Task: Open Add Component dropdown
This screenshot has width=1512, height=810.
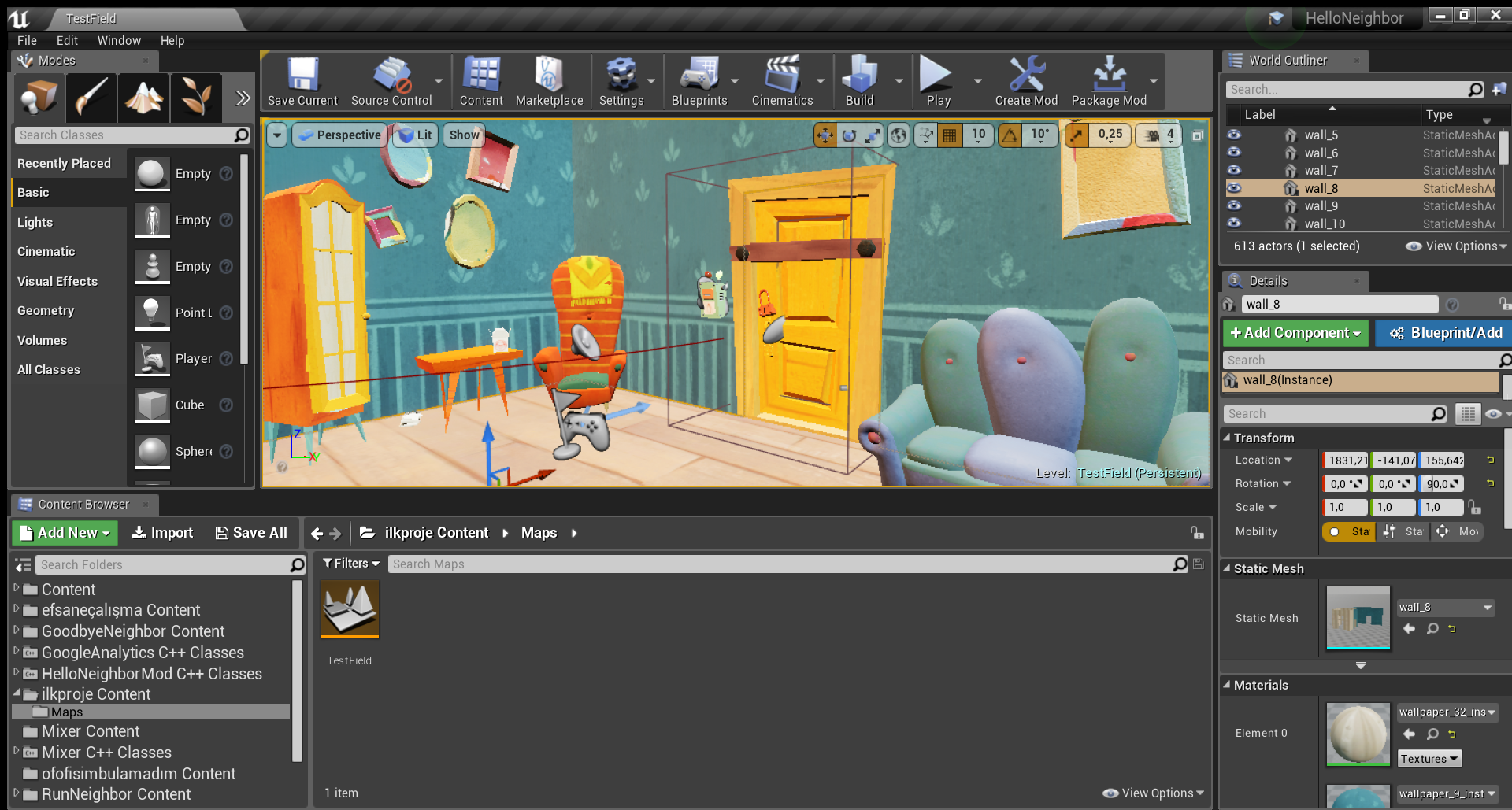Action: tap(1295, 333)
